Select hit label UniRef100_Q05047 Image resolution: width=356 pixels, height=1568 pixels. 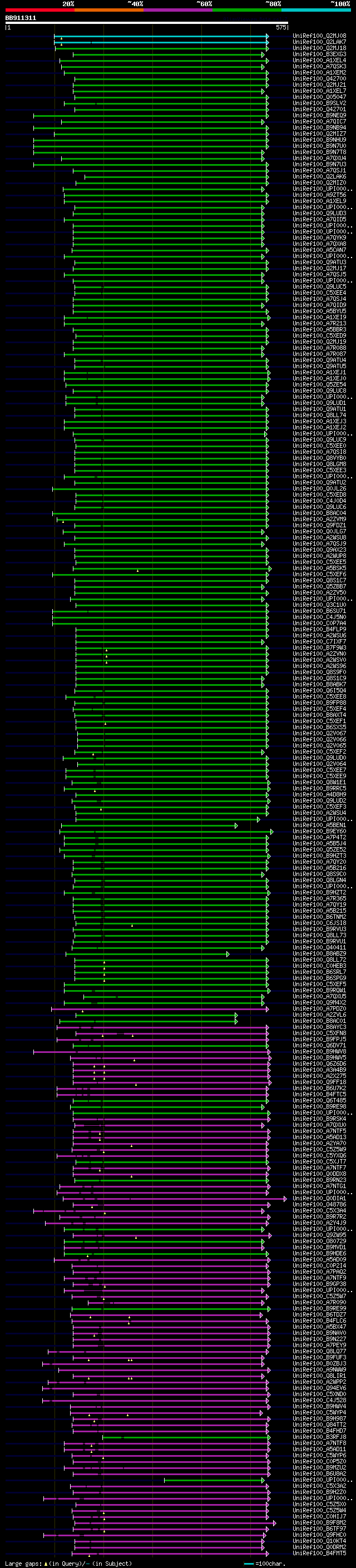pos(319,97)
